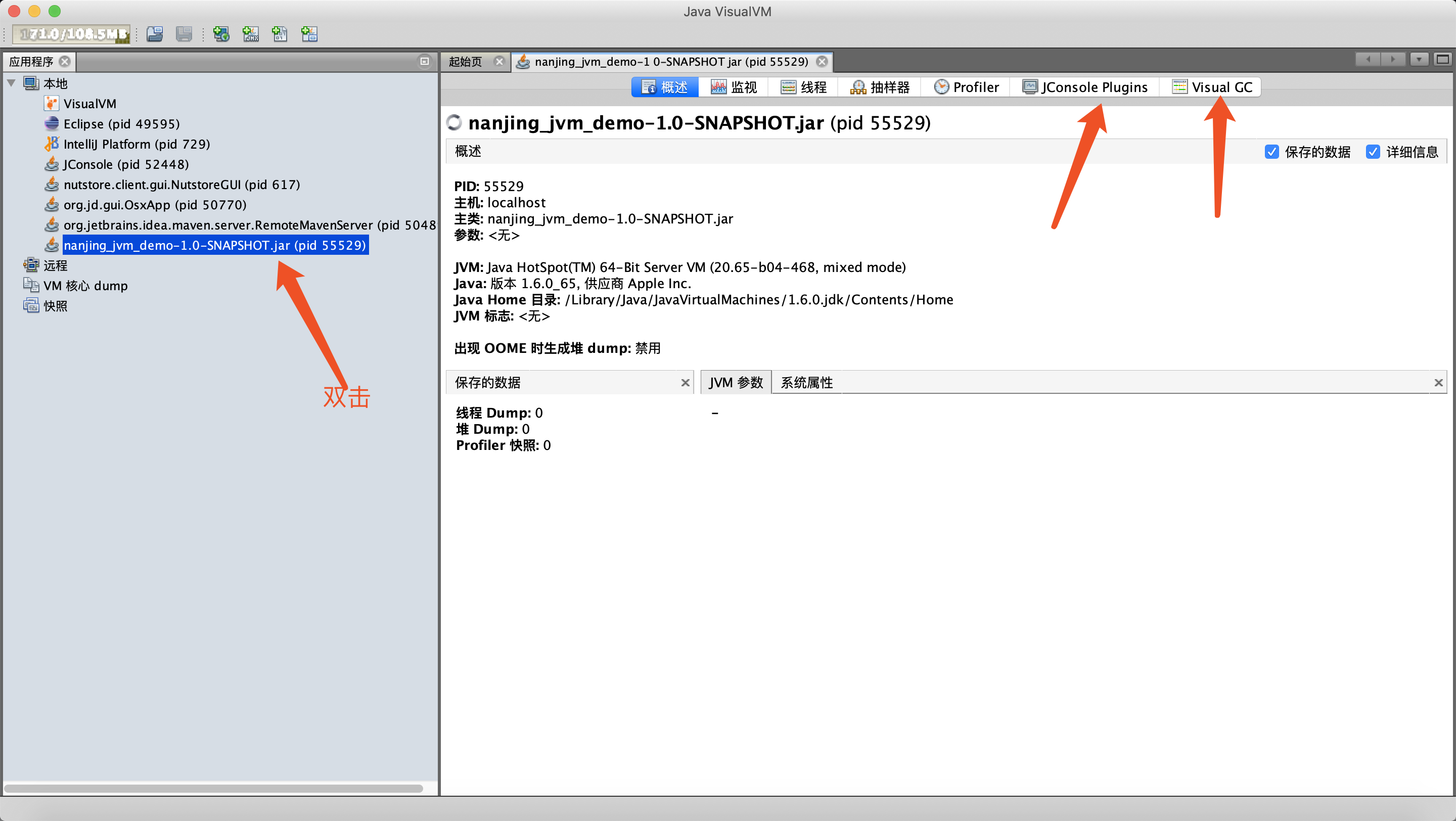1456x821 pixels.
Task: Select org.jd.gui.OsxApp (pid 50770) entry
Action: click(155, 205)
